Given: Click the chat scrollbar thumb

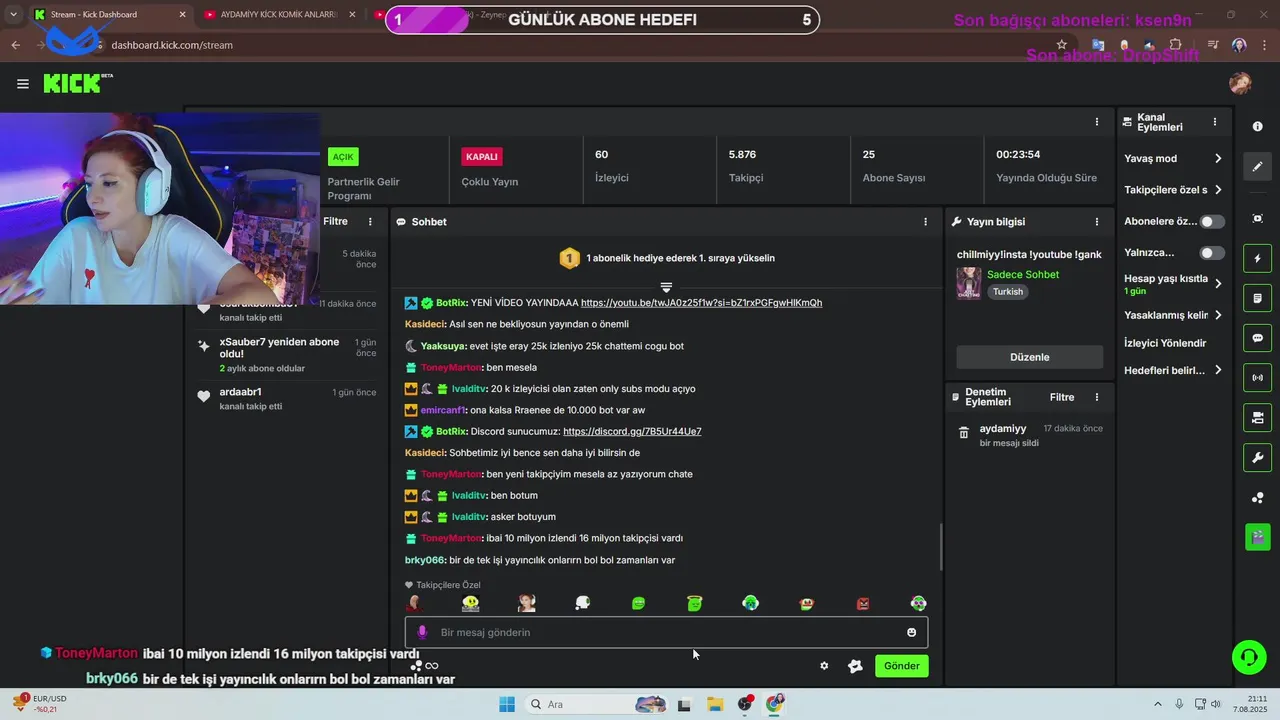Looking at the screenshot, I should coord(939,545).
